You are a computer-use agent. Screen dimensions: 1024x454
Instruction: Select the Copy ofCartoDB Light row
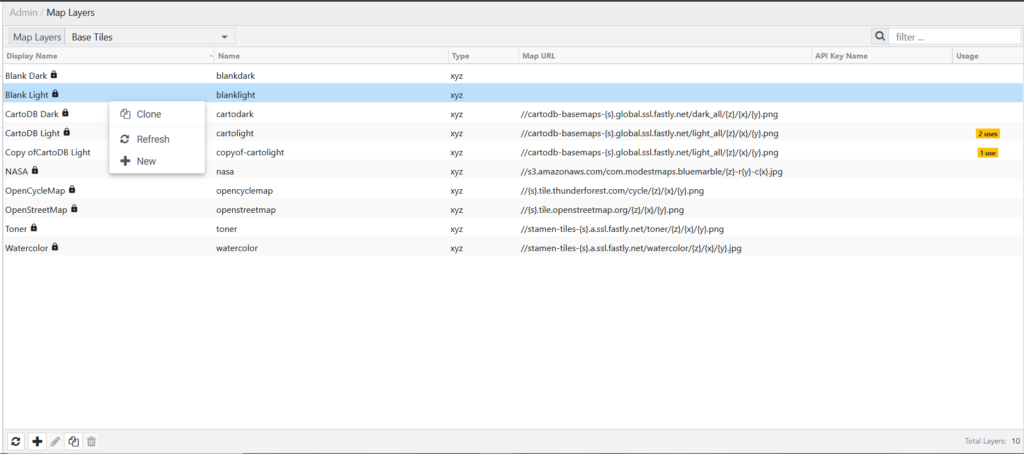(511, 152)
